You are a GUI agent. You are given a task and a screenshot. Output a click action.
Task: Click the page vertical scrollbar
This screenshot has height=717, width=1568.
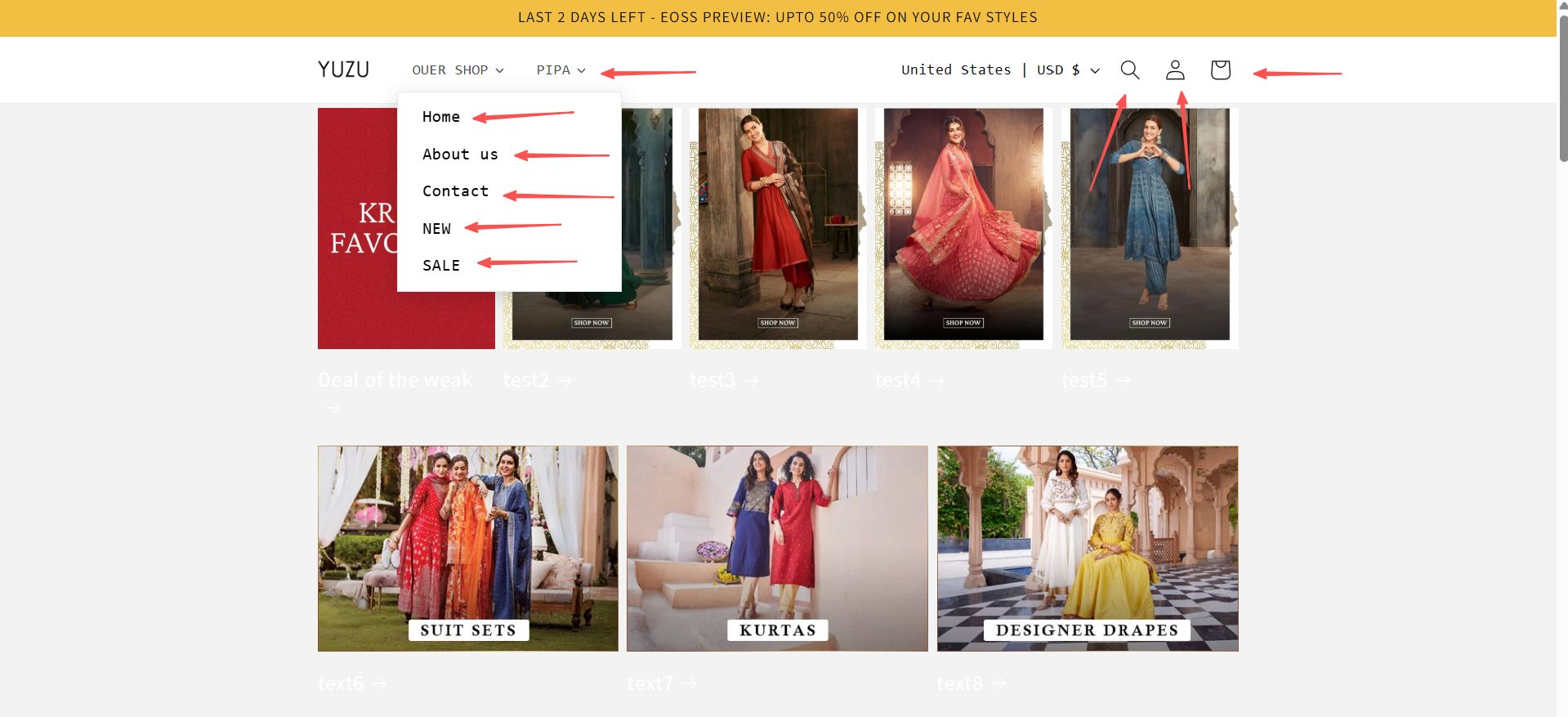[x=1562, y=82]
